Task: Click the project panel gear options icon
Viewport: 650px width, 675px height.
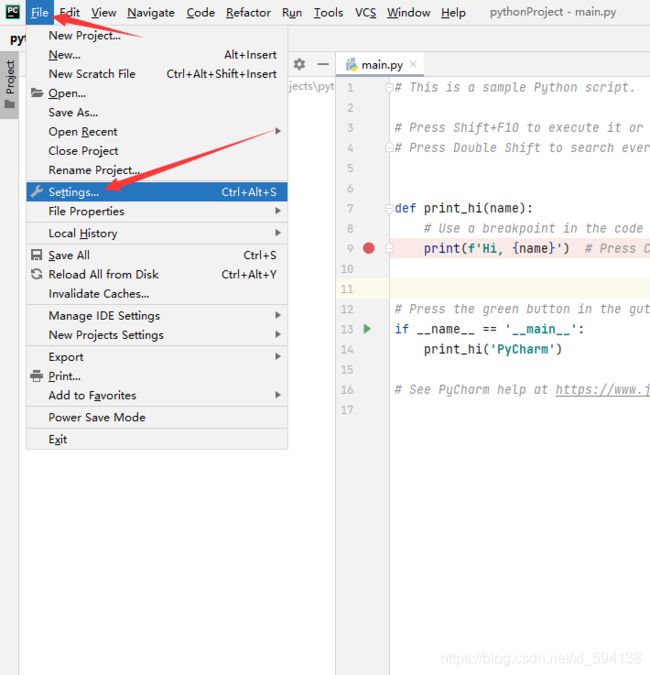Action: [299, 65]
